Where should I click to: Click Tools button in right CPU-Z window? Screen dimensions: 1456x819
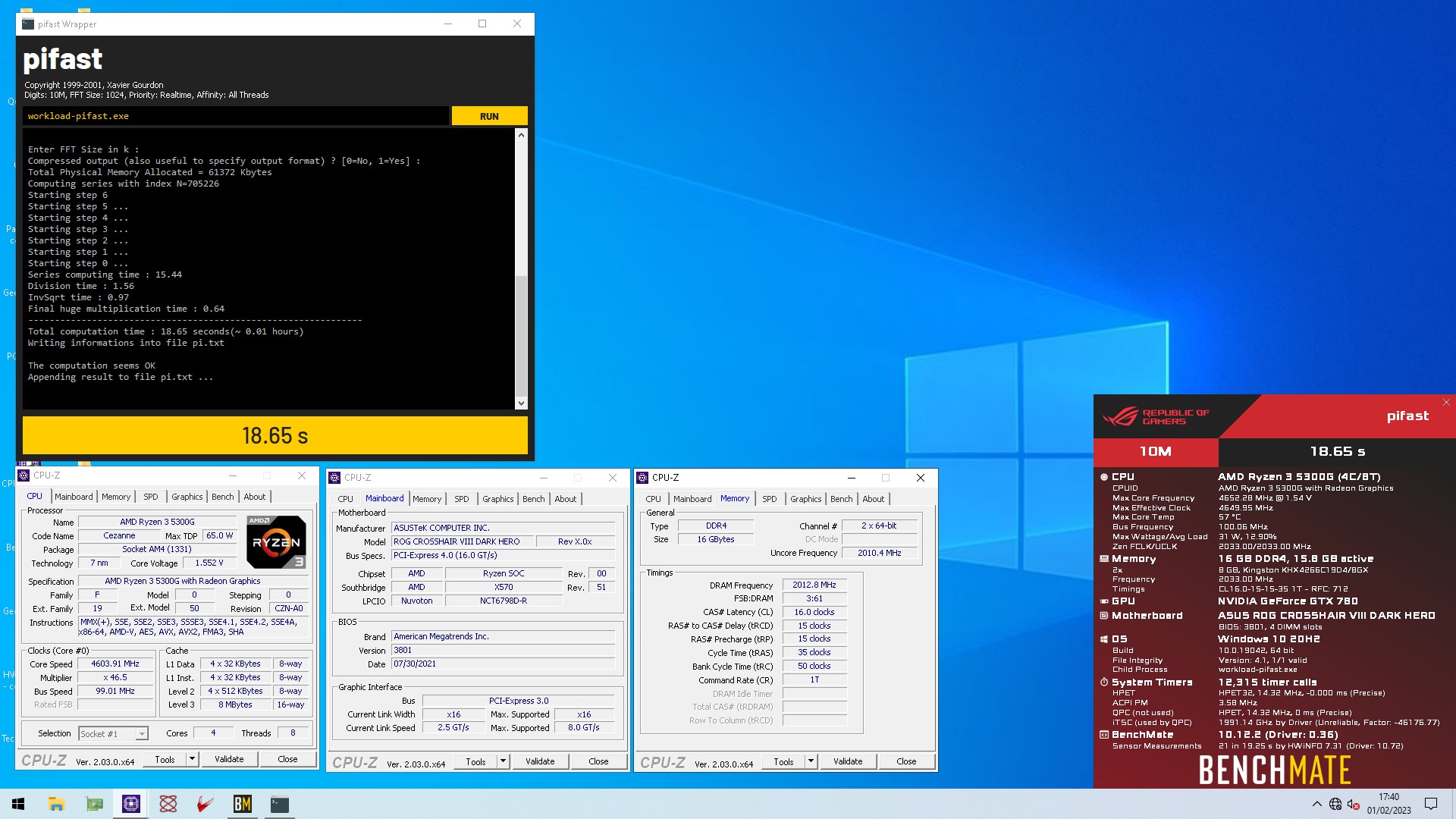click(x=783, y=761)
